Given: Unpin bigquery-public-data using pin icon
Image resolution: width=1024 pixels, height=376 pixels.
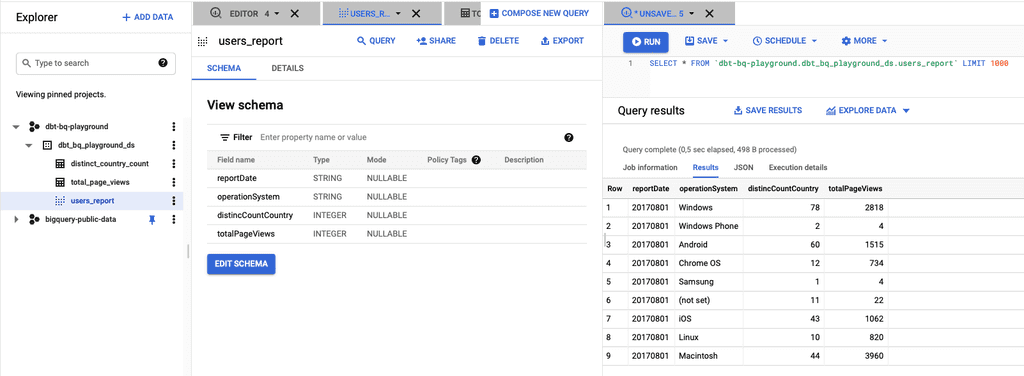Looking at the screenshot, I should click(152, 220).
